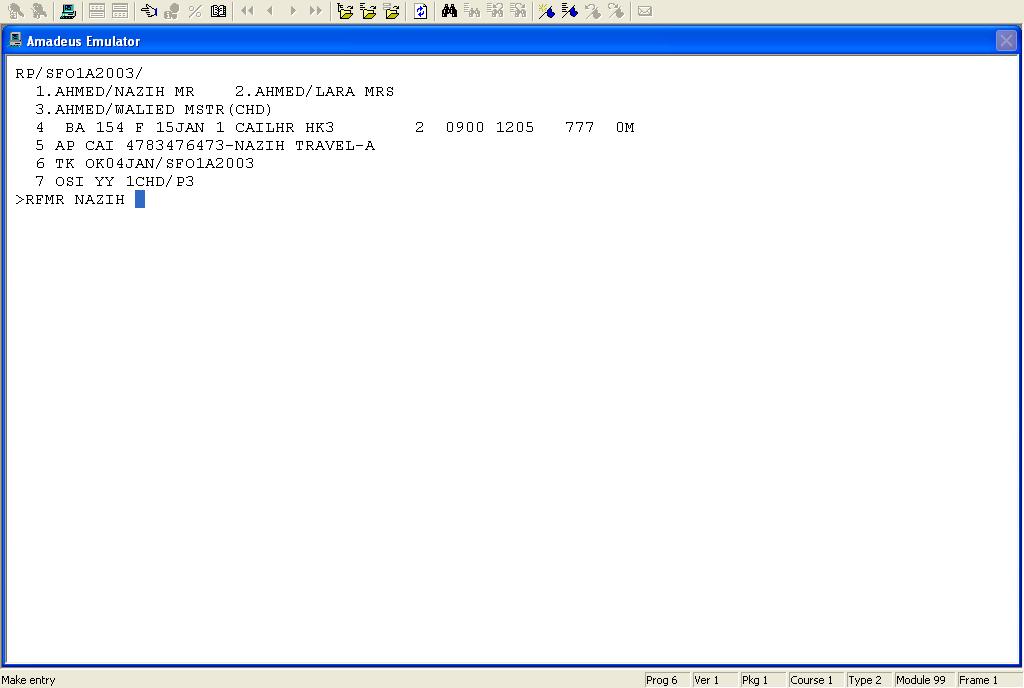Click departure time 0900

pyautogui.click(x=465, y=127)
